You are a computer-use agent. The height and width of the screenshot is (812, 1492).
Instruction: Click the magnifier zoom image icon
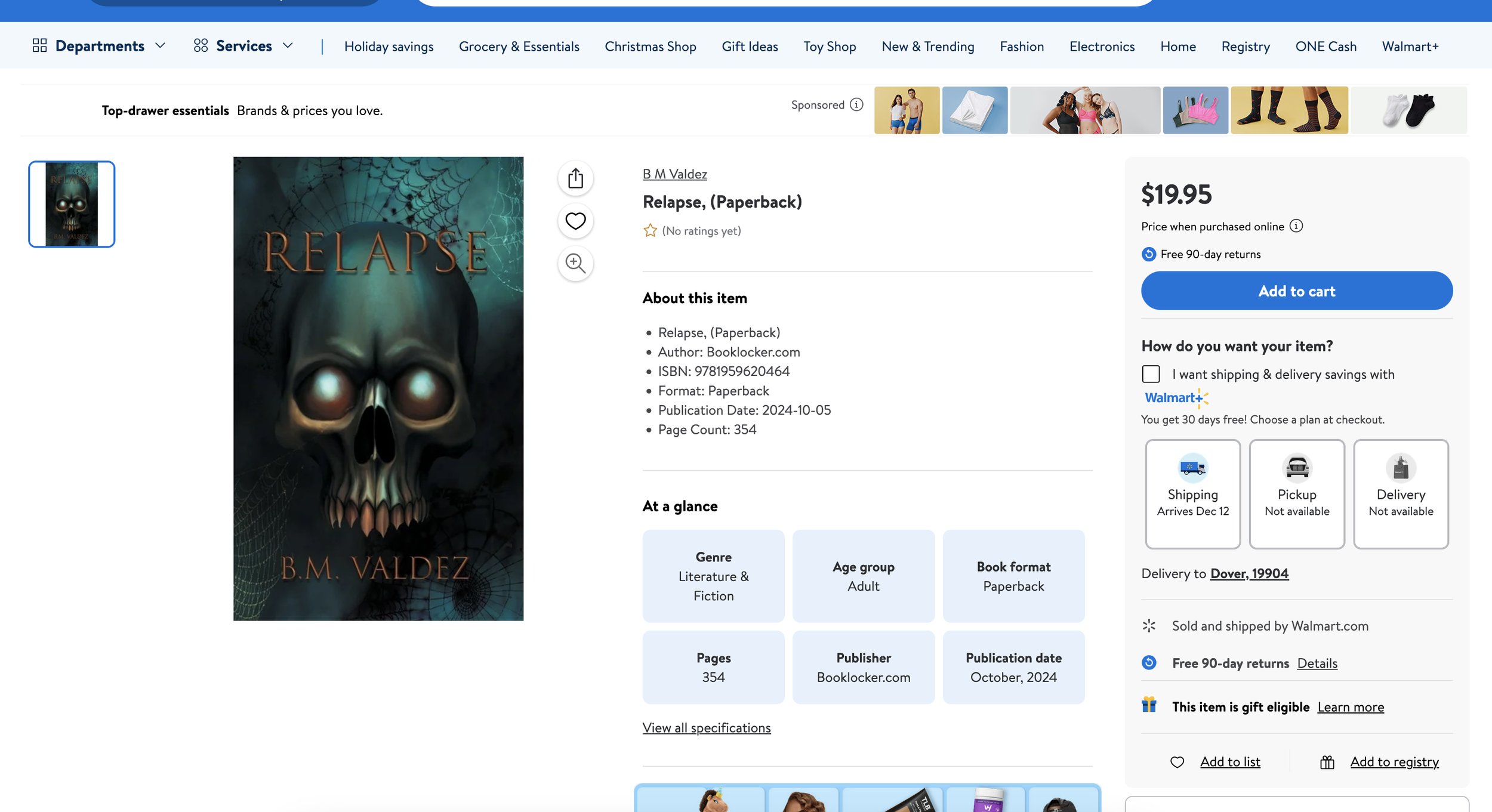point(575,263)
